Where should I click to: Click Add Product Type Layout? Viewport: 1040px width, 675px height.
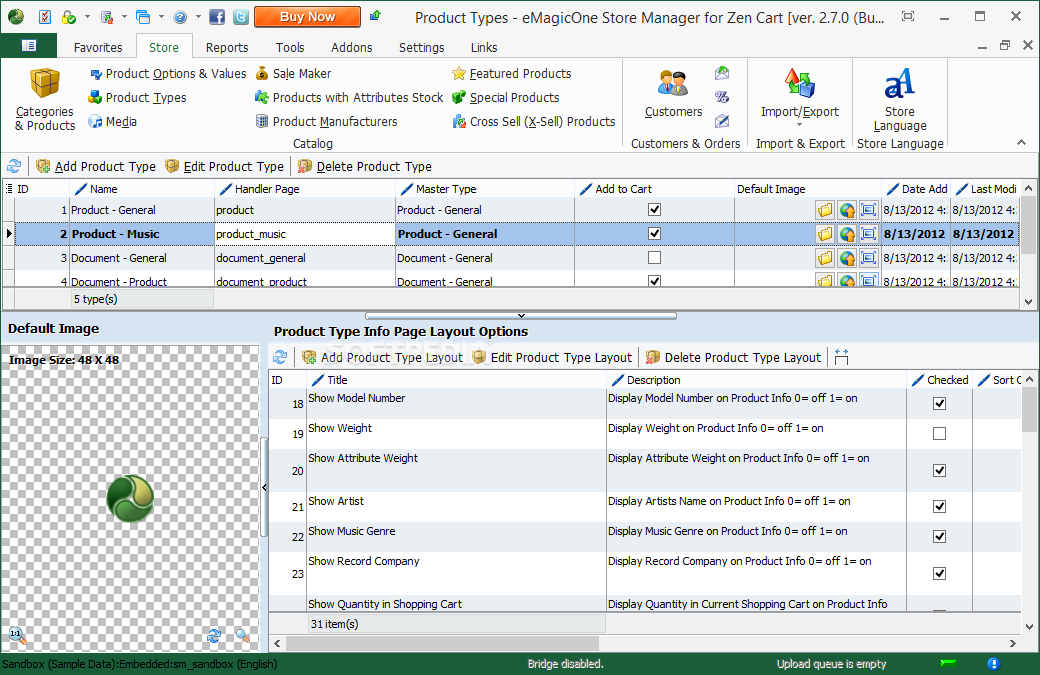383,357
